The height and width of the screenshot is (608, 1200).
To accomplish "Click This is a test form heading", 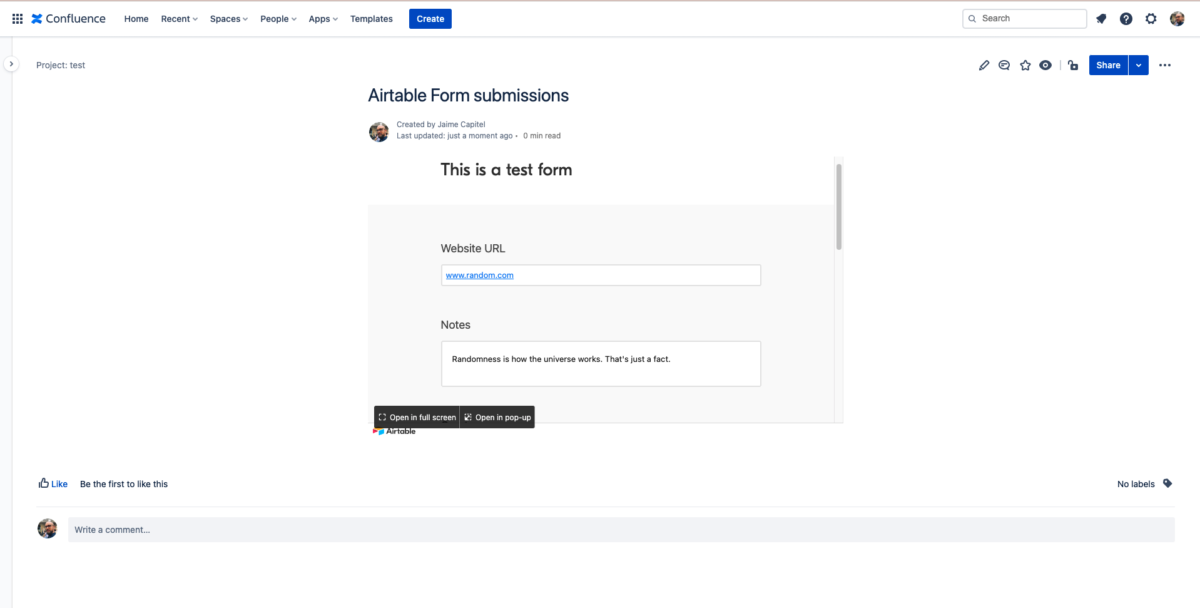I will pyautogui.click(x=506, y=170).
